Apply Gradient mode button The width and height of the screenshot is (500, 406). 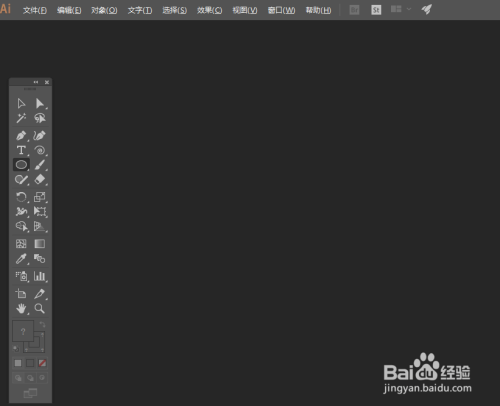click(30, 363)
